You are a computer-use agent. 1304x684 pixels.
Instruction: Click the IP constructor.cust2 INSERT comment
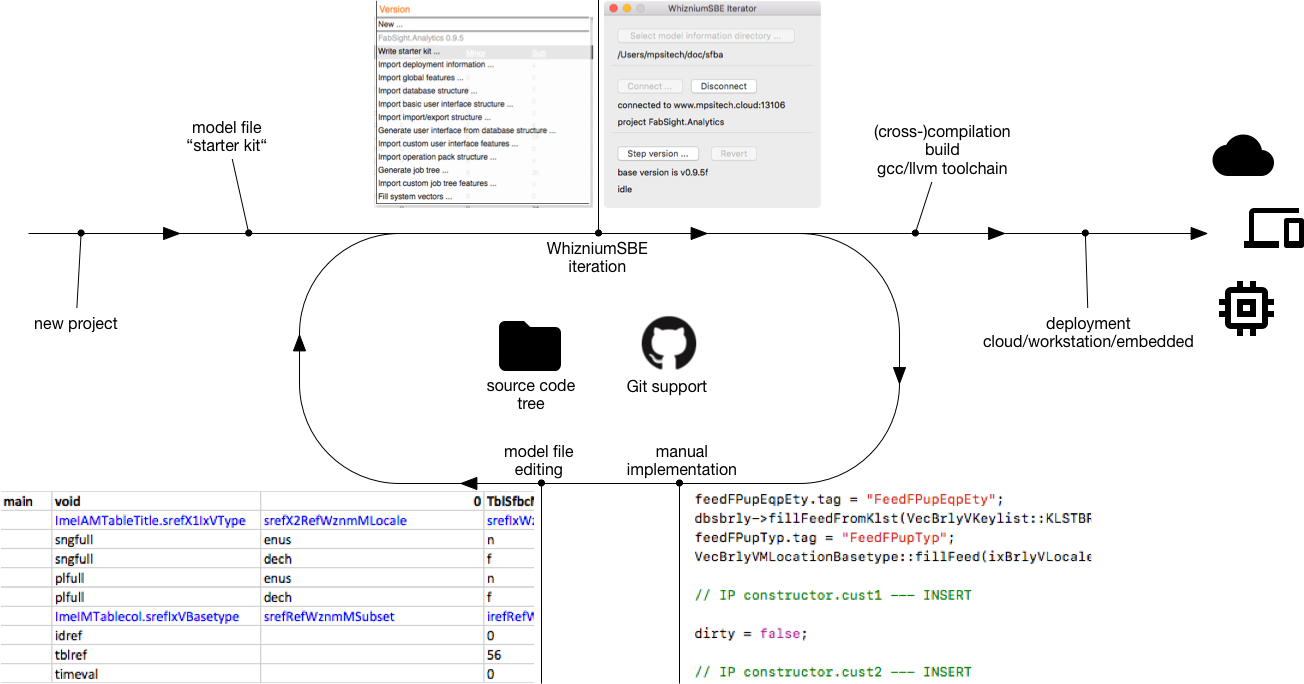pos(833,671)
